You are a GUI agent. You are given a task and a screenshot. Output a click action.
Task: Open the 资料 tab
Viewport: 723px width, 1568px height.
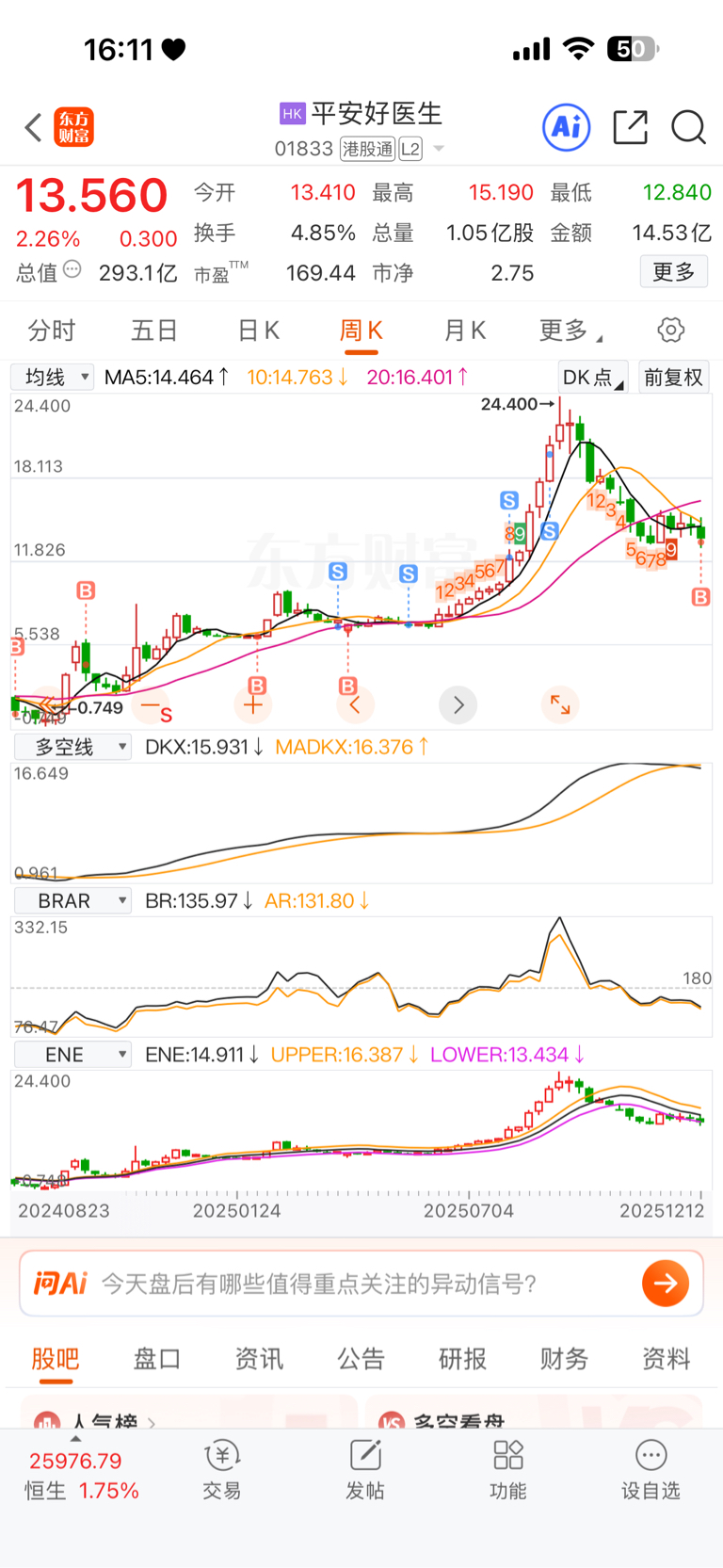pyautogui.click(x=666, y=1359)
